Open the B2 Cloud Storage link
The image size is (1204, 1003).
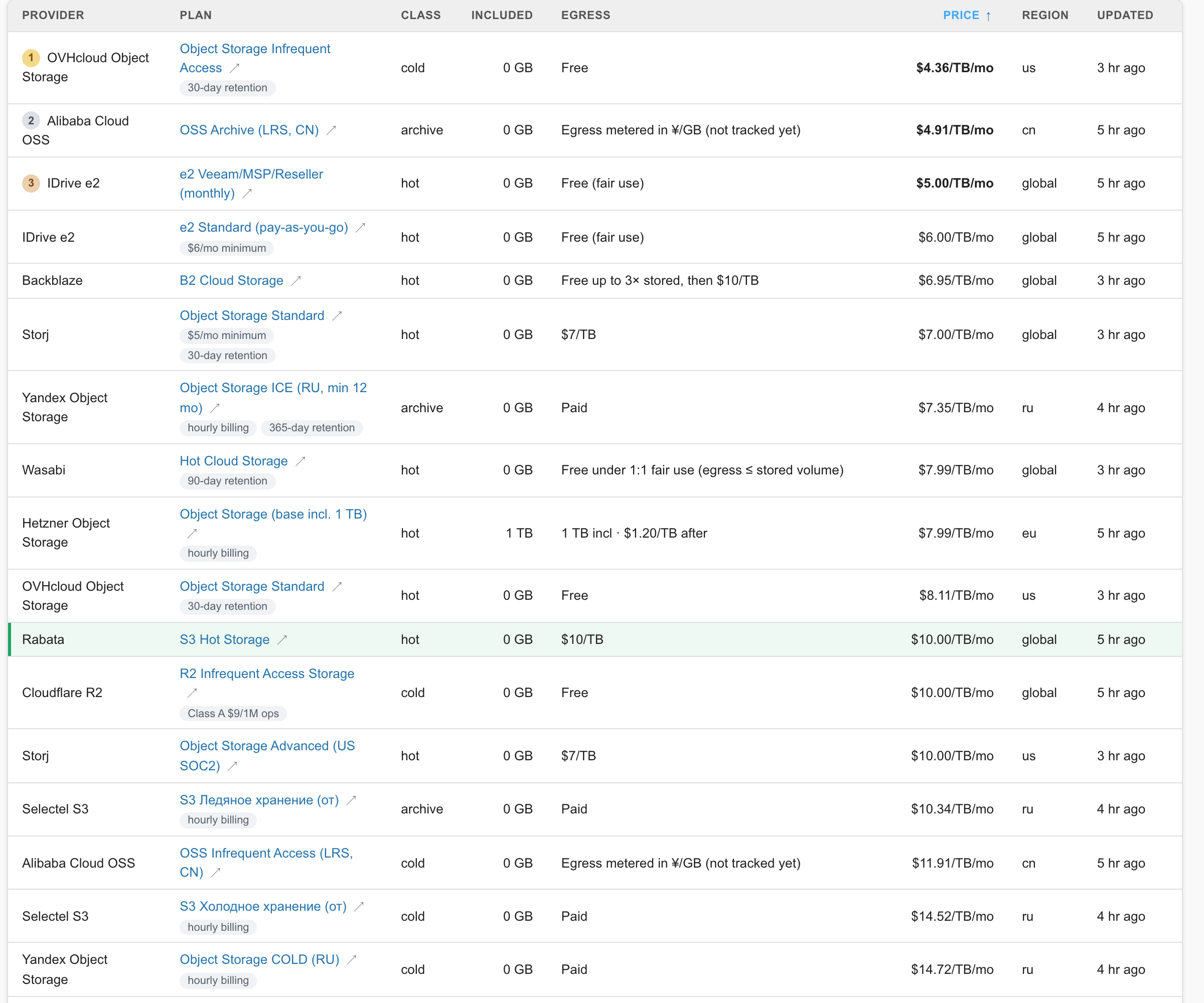tap(231, 281)
